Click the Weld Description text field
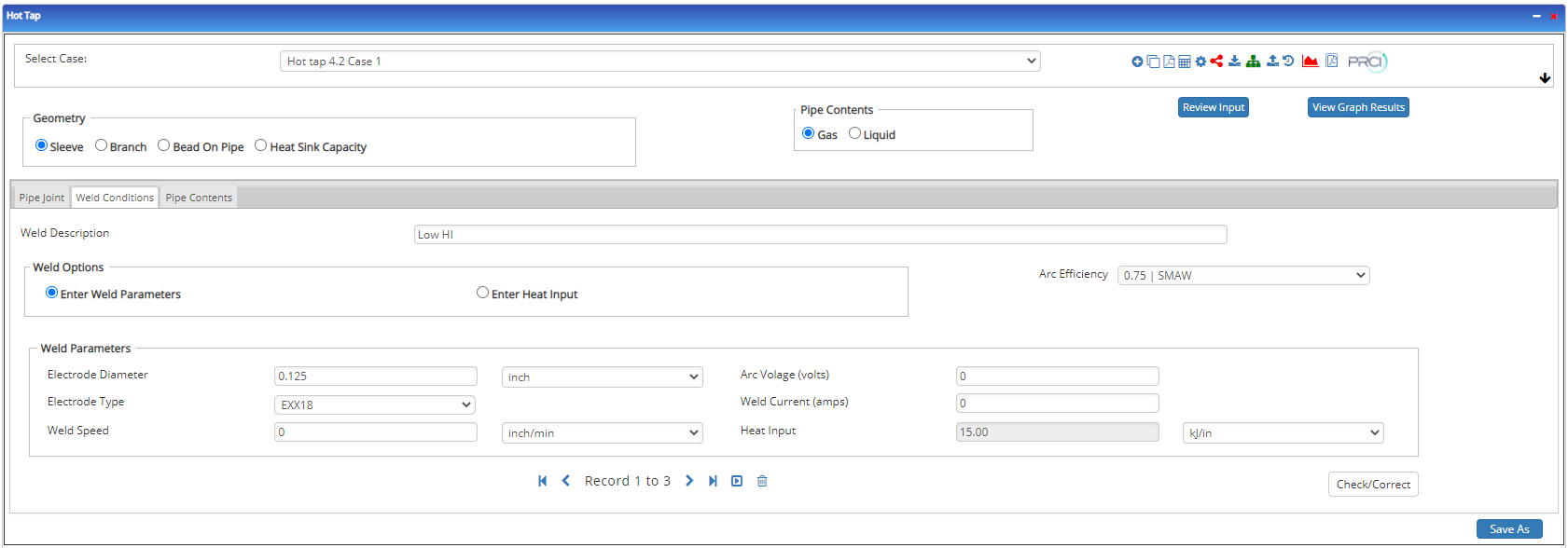 pyautogui.click(x=820, y=235)
